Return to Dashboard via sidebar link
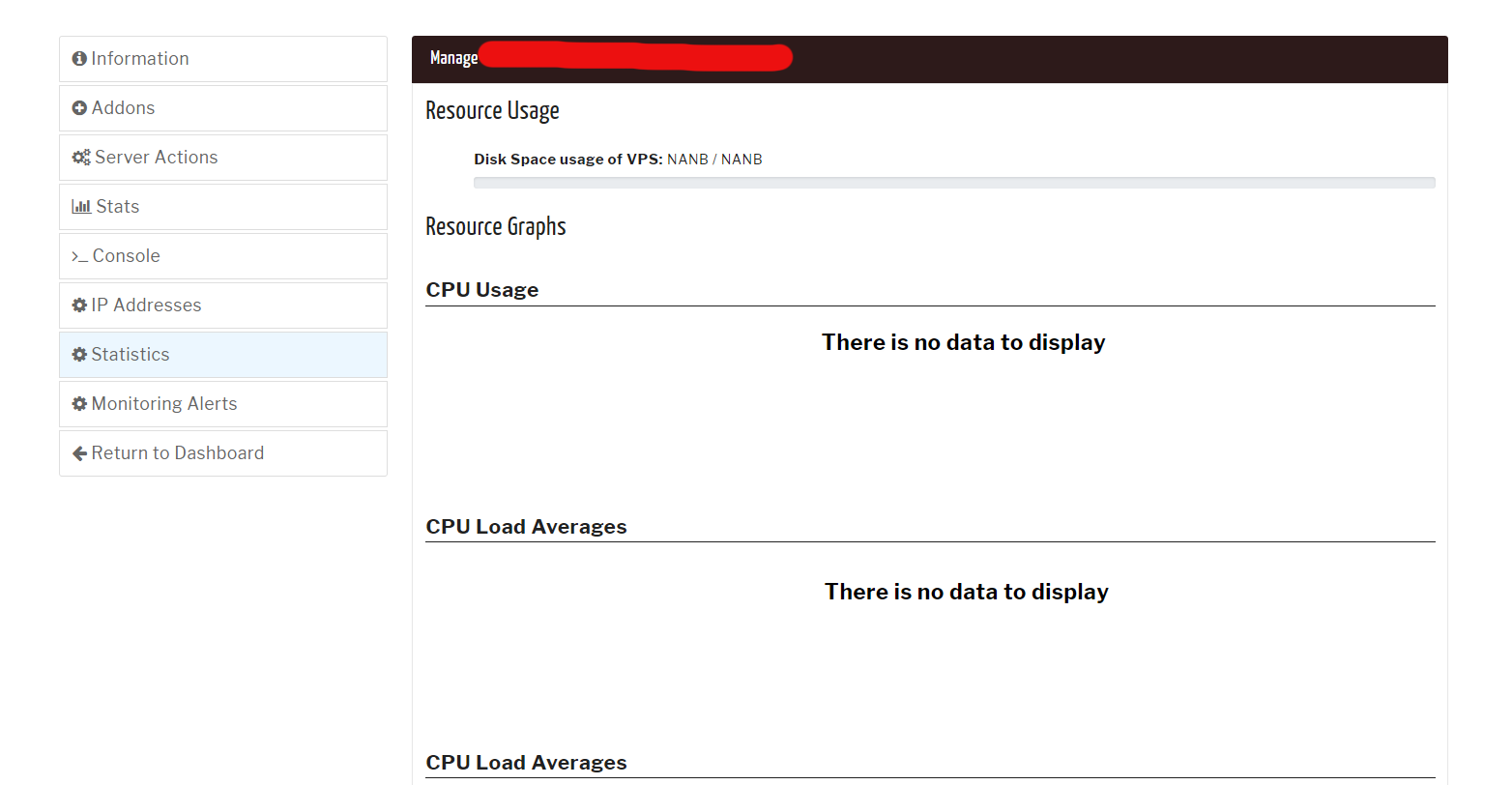Screen dimensions: 1512x785 (177, 453)
